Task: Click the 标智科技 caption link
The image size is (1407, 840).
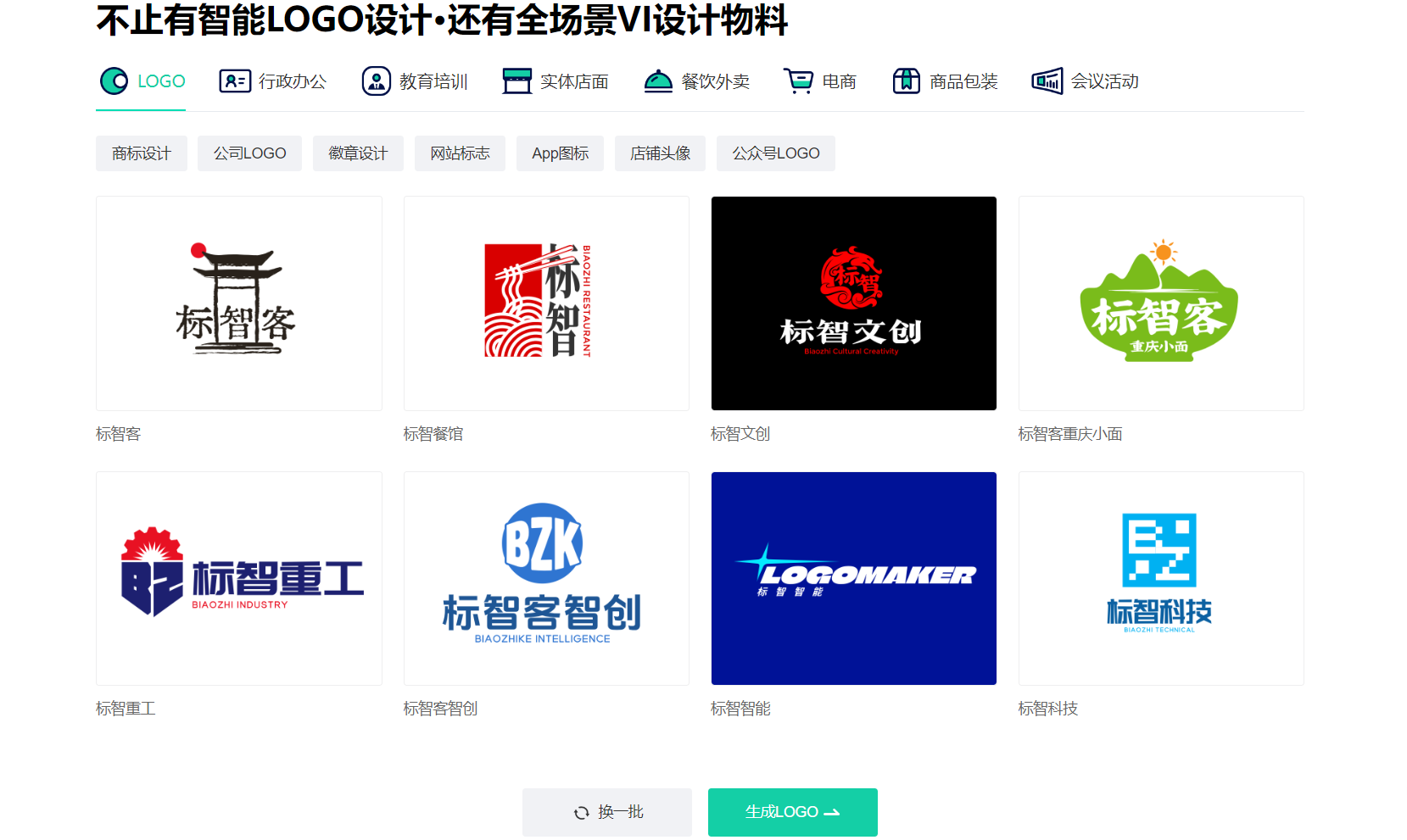Action: [x=1048, y=709]
